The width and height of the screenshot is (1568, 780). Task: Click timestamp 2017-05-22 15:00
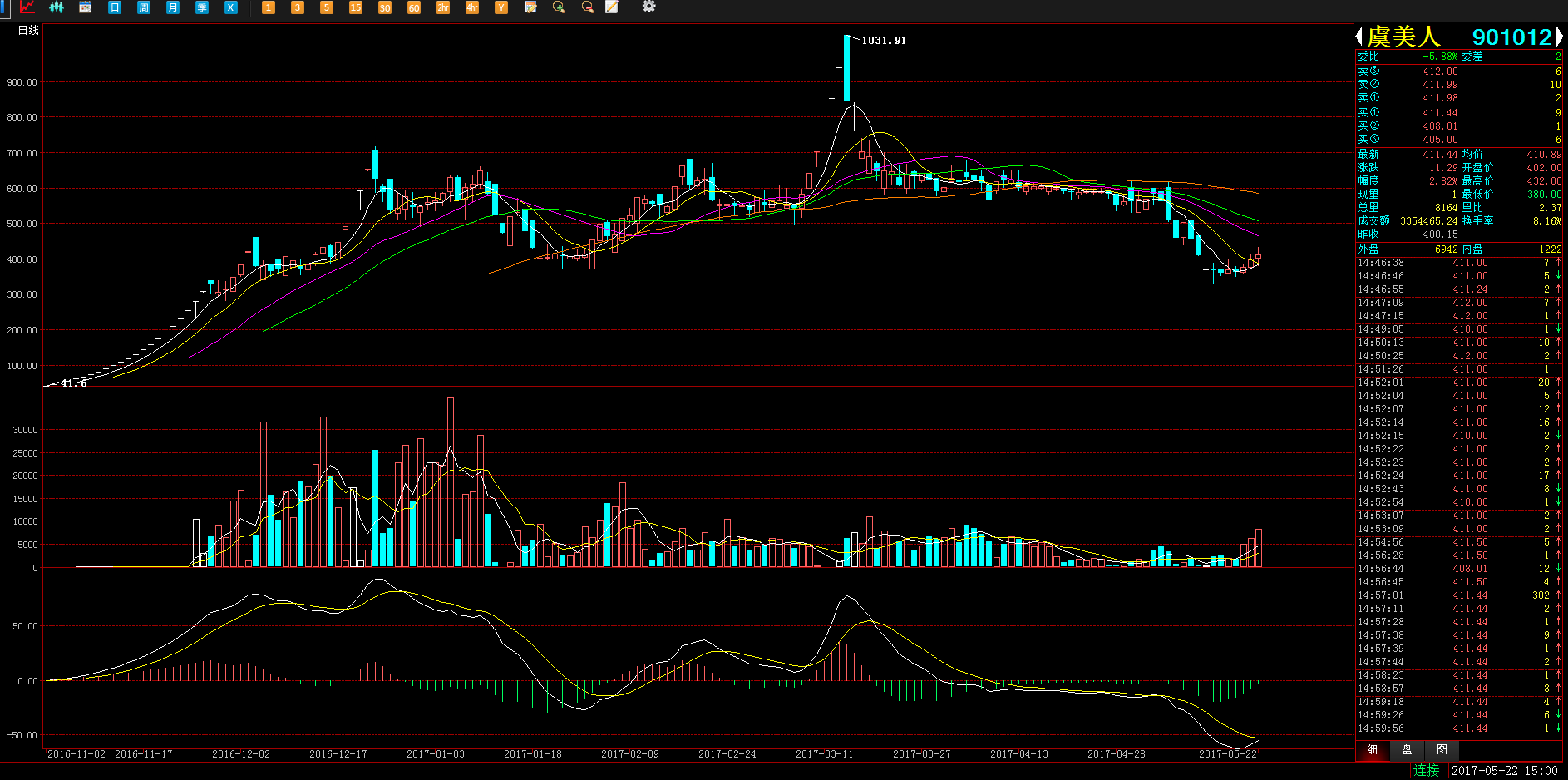coord(1504,771)
